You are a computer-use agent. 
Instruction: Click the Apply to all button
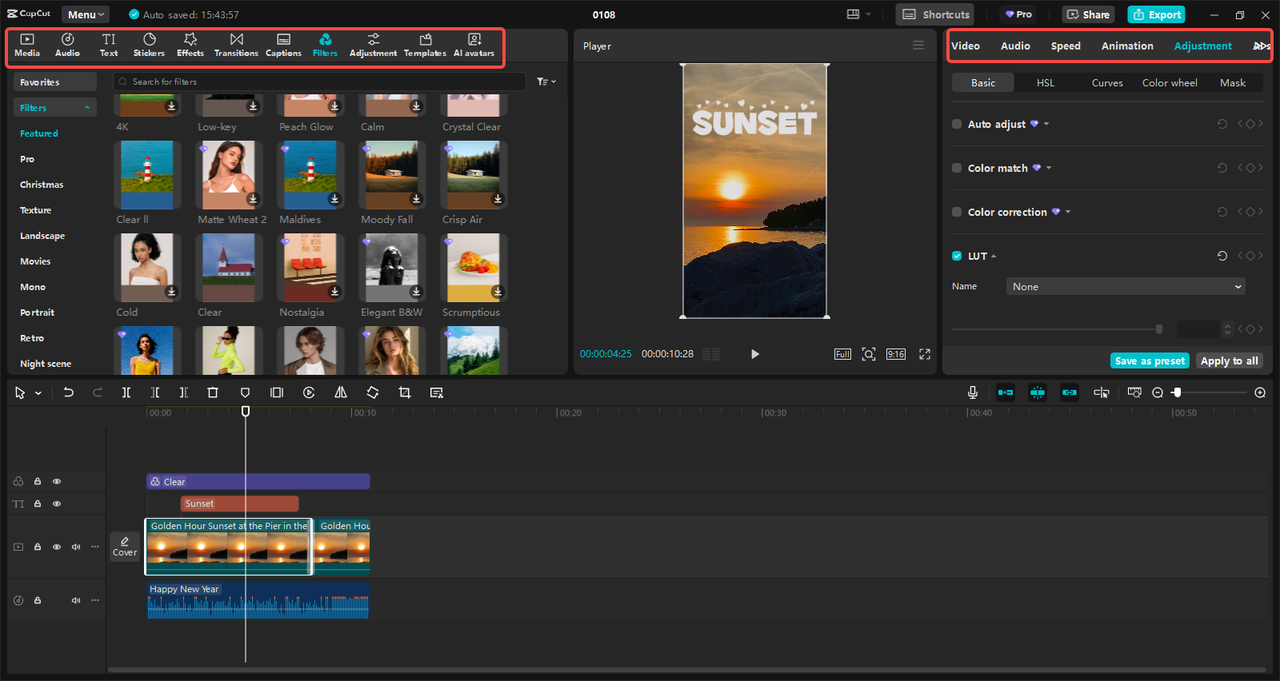1229,361
